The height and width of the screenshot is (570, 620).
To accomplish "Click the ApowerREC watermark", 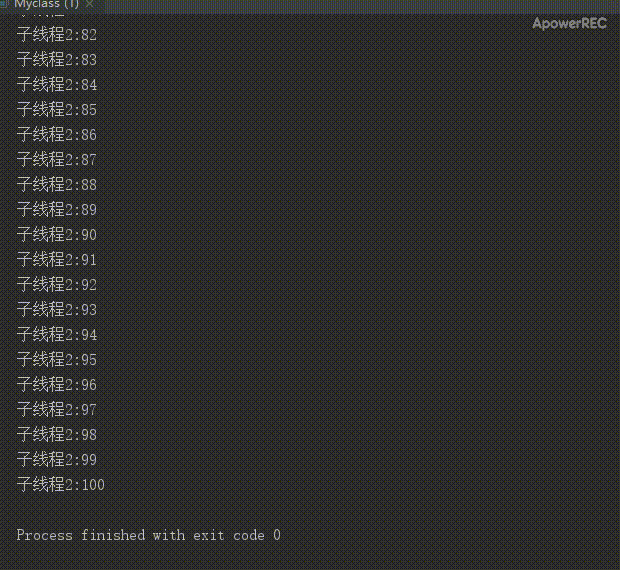I will point(569,23).
